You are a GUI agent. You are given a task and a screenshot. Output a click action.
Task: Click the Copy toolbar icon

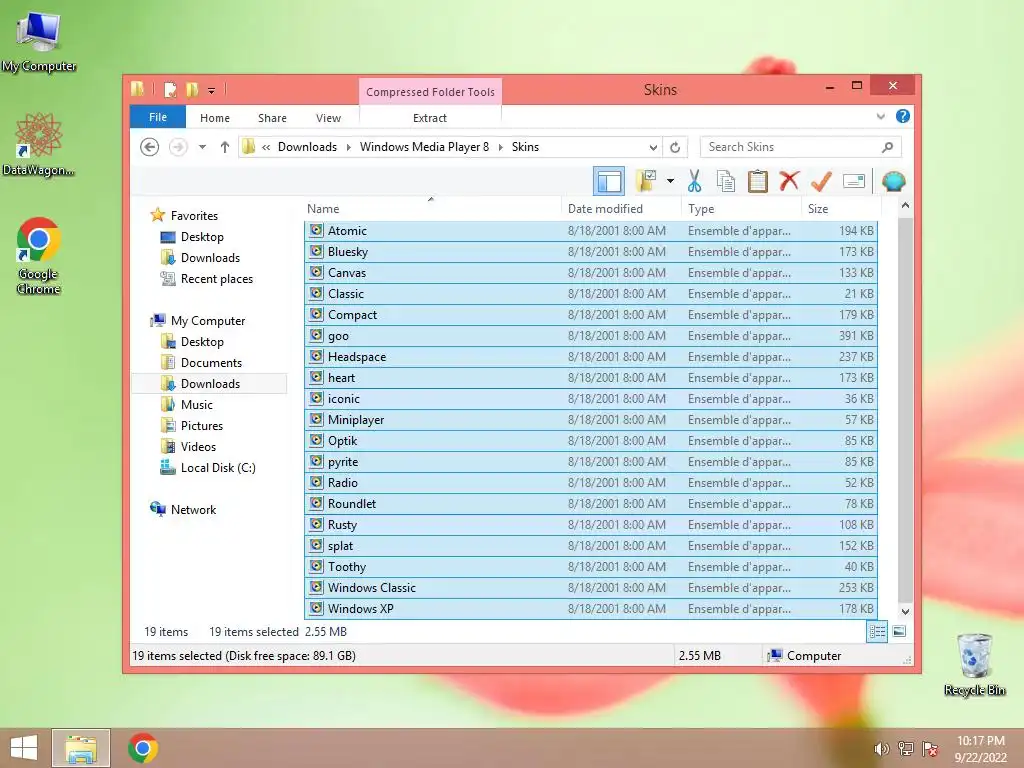[726, 181]
